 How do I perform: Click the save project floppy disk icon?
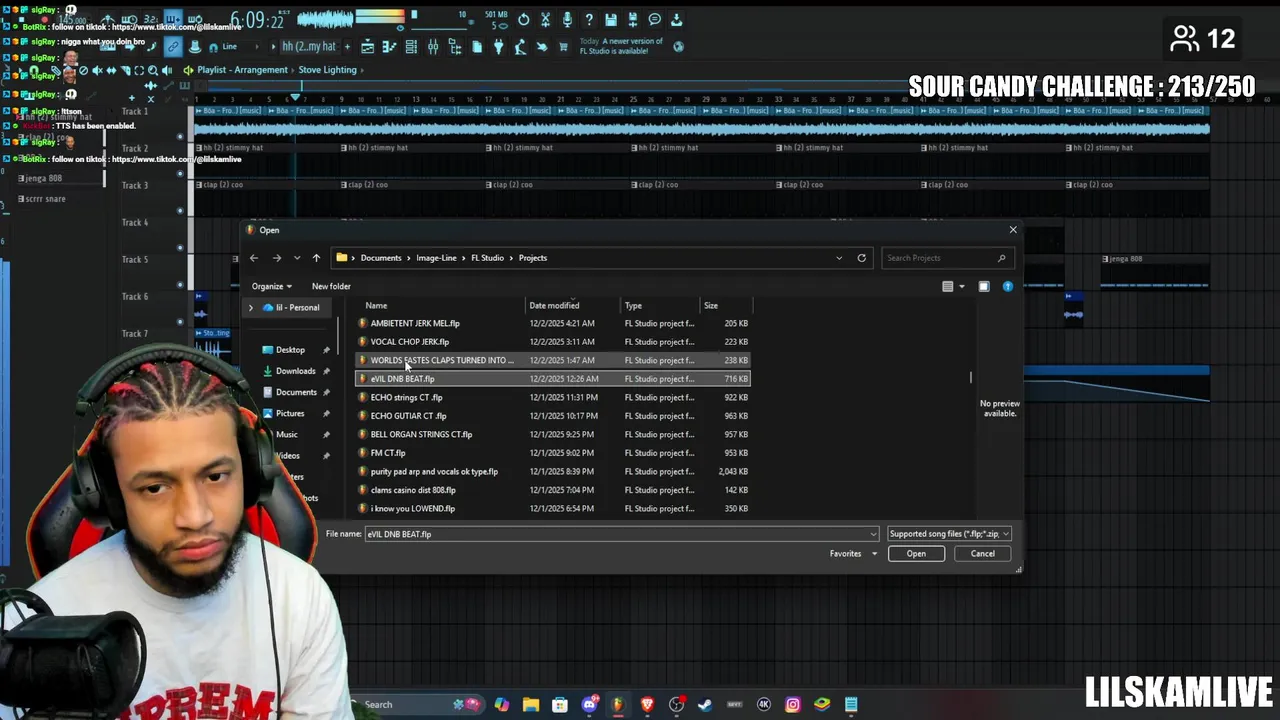(x=611, y=19)
